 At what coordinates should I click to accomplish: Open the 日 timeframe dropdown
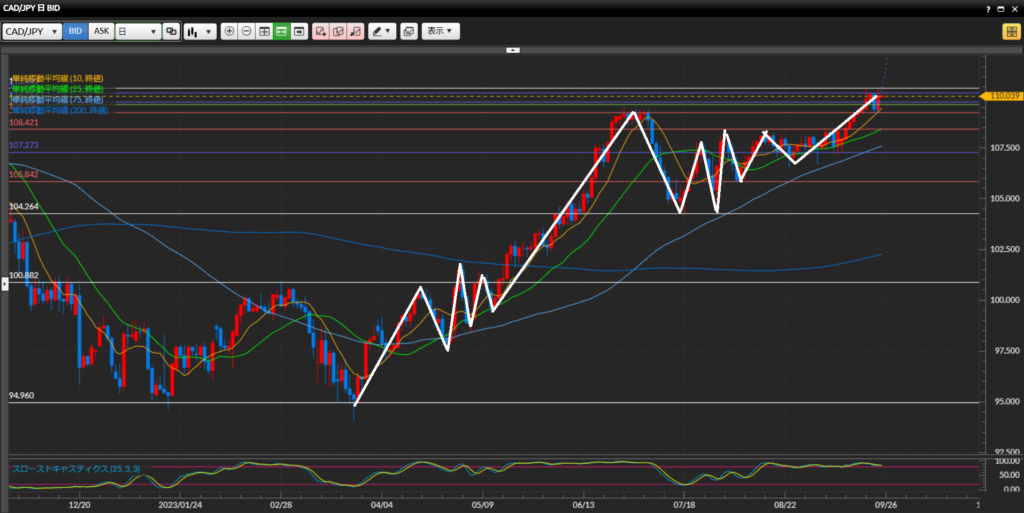point(138,31)
